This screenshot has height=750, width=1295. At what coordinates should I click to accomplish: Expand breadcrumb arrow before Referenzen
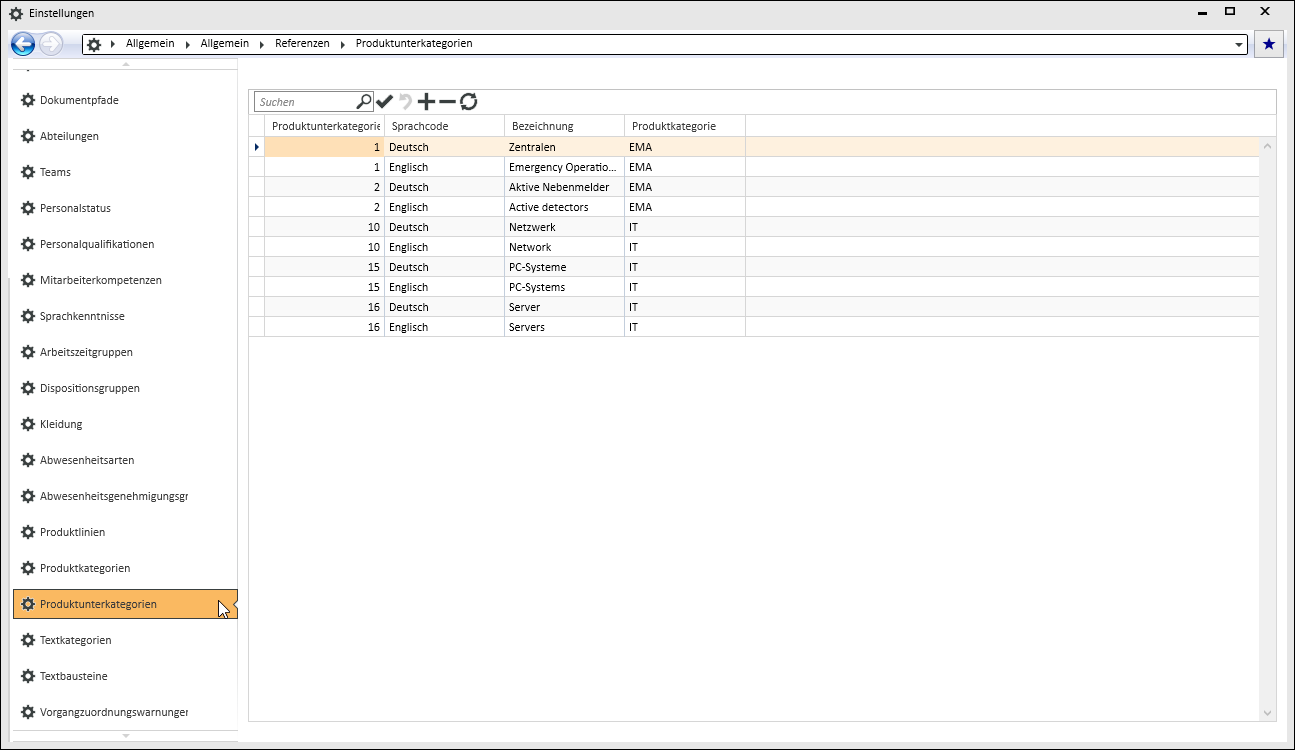click(263, 44)
